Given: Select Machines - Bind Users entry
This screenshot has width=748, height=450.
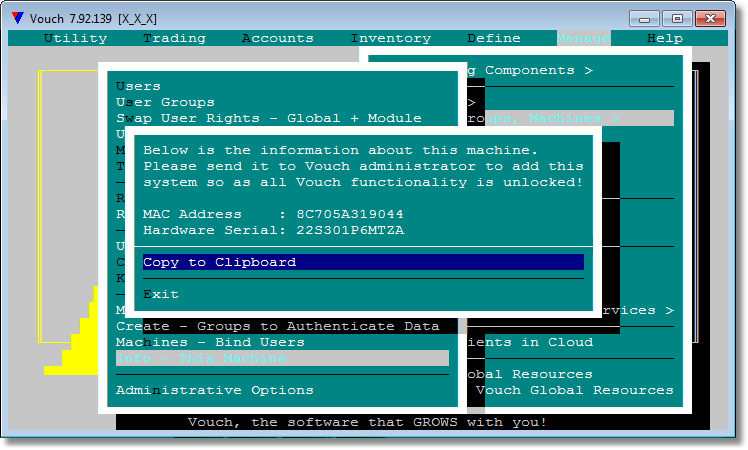Looking at the screenshot, I should [210, 342].
